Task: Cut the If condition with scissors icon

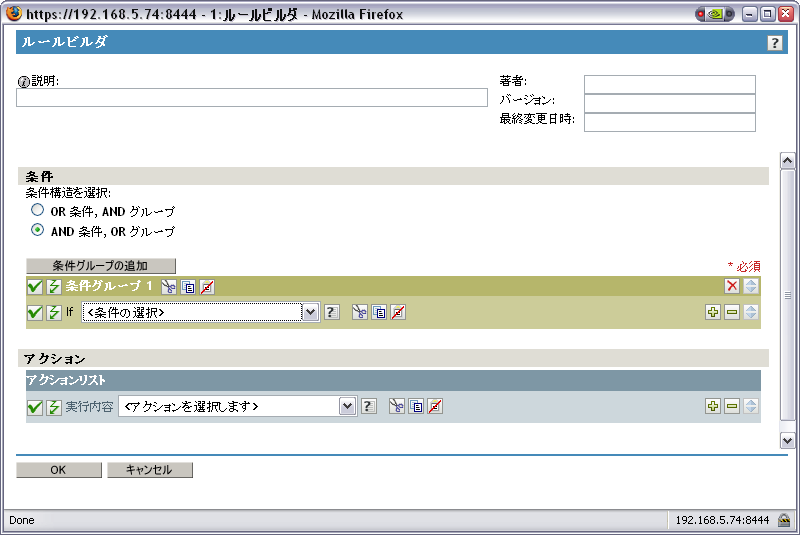Action: [x=360, y=312]
